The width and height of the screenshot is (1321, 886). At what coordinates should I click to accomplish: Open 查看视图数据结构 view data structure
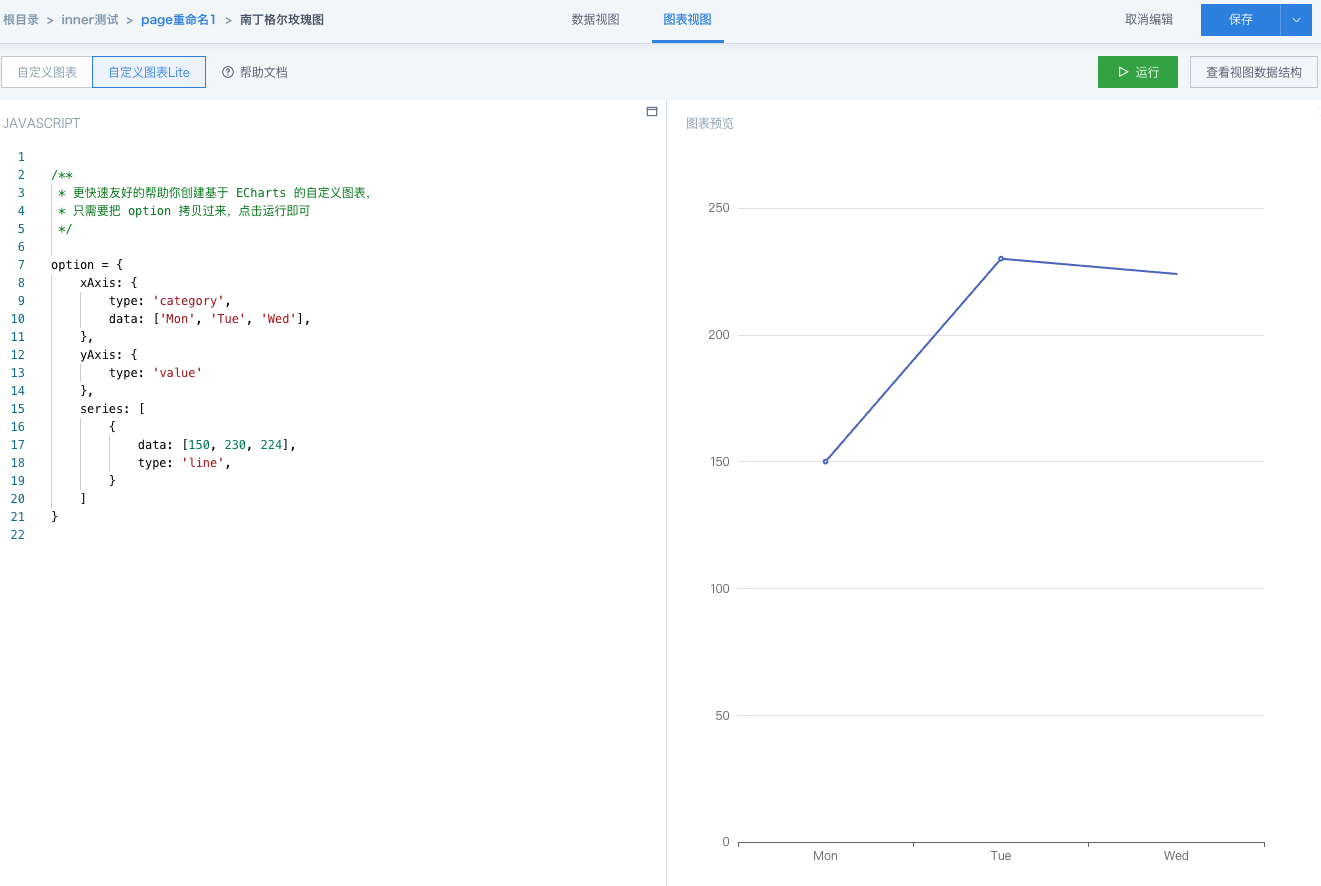1253,72
